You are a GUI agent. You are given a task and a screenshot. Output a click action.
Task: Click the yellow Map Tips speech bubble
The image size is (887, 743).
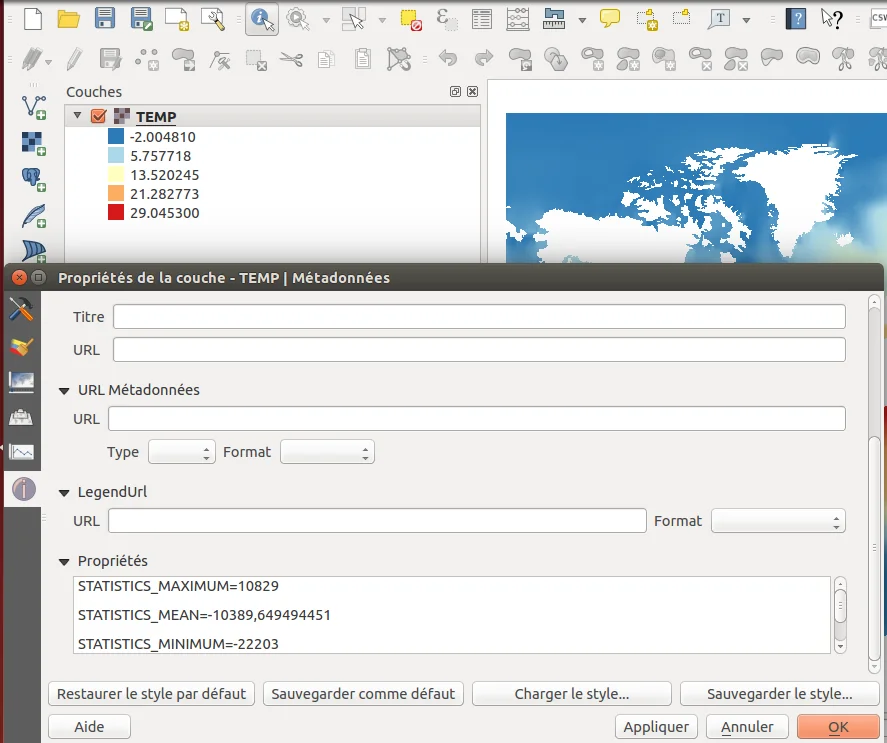click(x=610, y=19)
